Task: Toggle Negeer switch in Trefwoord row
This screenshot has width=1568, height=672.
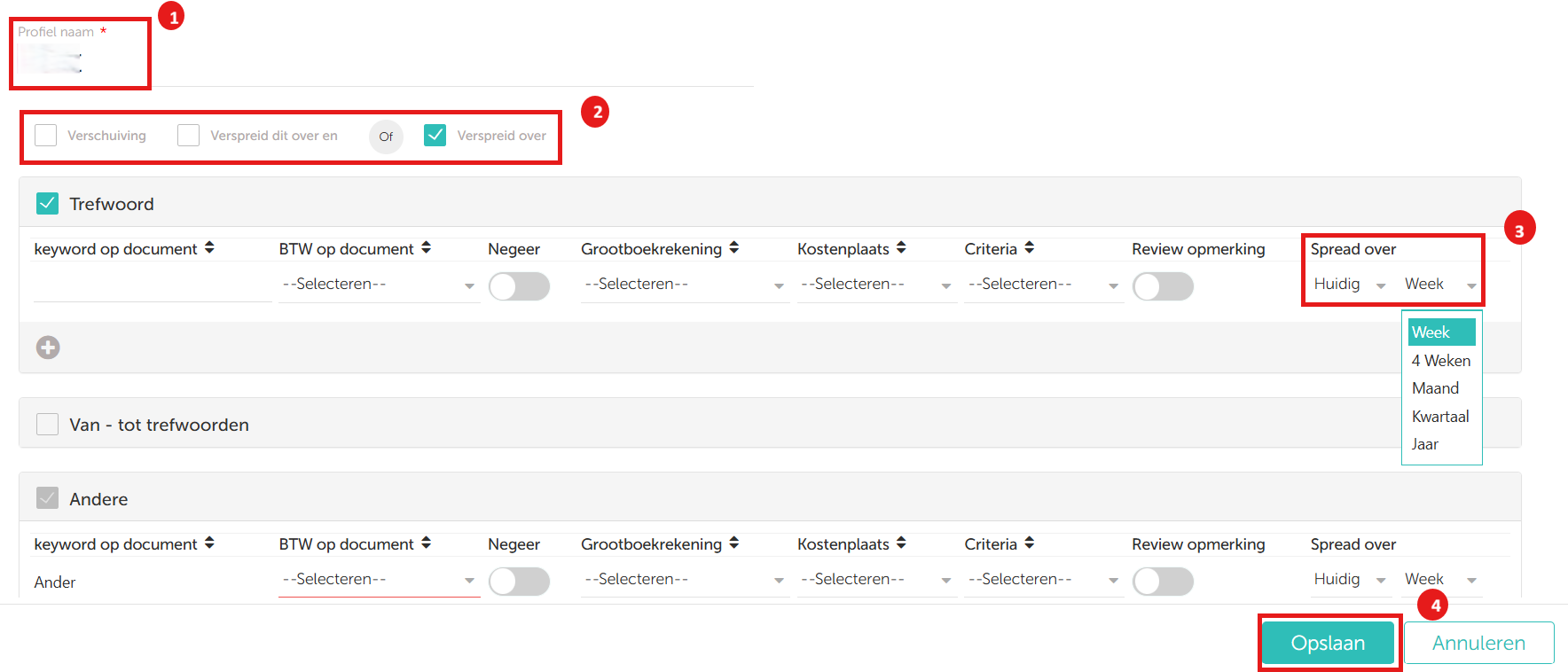Action: [x=519, y=286]
